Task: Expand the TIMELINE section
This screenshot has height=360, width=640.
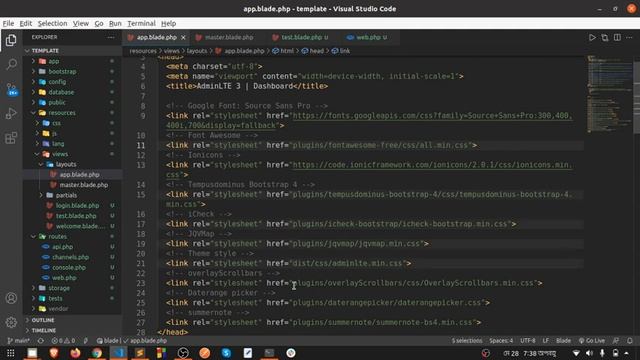Action: (x=72, y=330)
